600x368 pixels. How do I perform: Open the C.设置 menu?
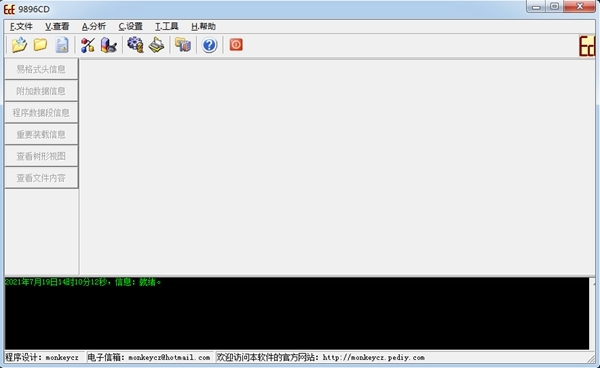click(x=130, y=26)
